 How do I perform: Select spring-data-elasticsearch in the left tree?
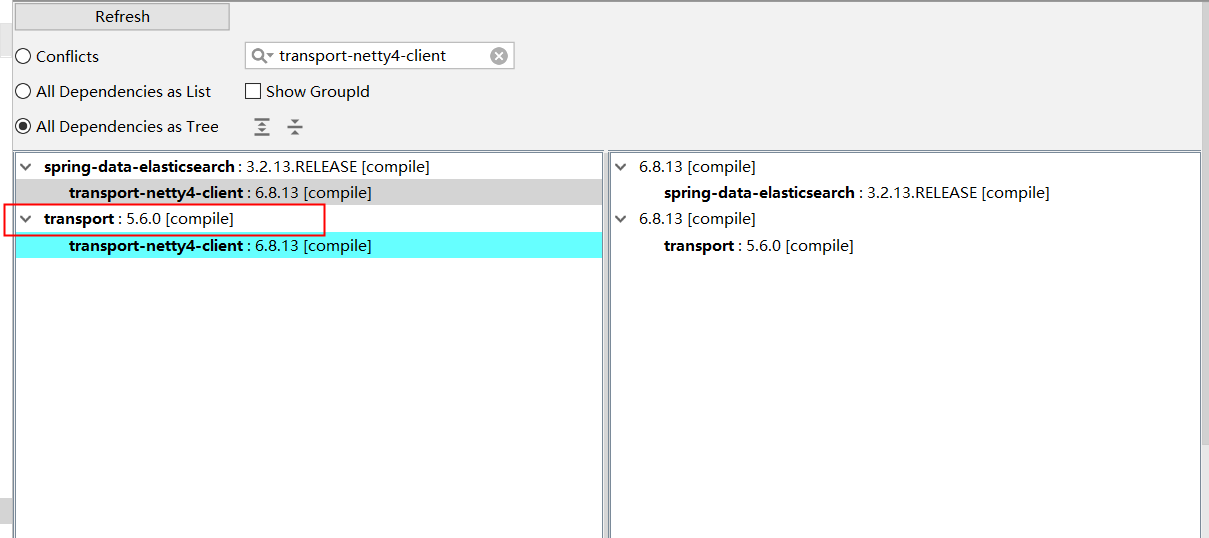pyautogui.click(x=237, y=167)
